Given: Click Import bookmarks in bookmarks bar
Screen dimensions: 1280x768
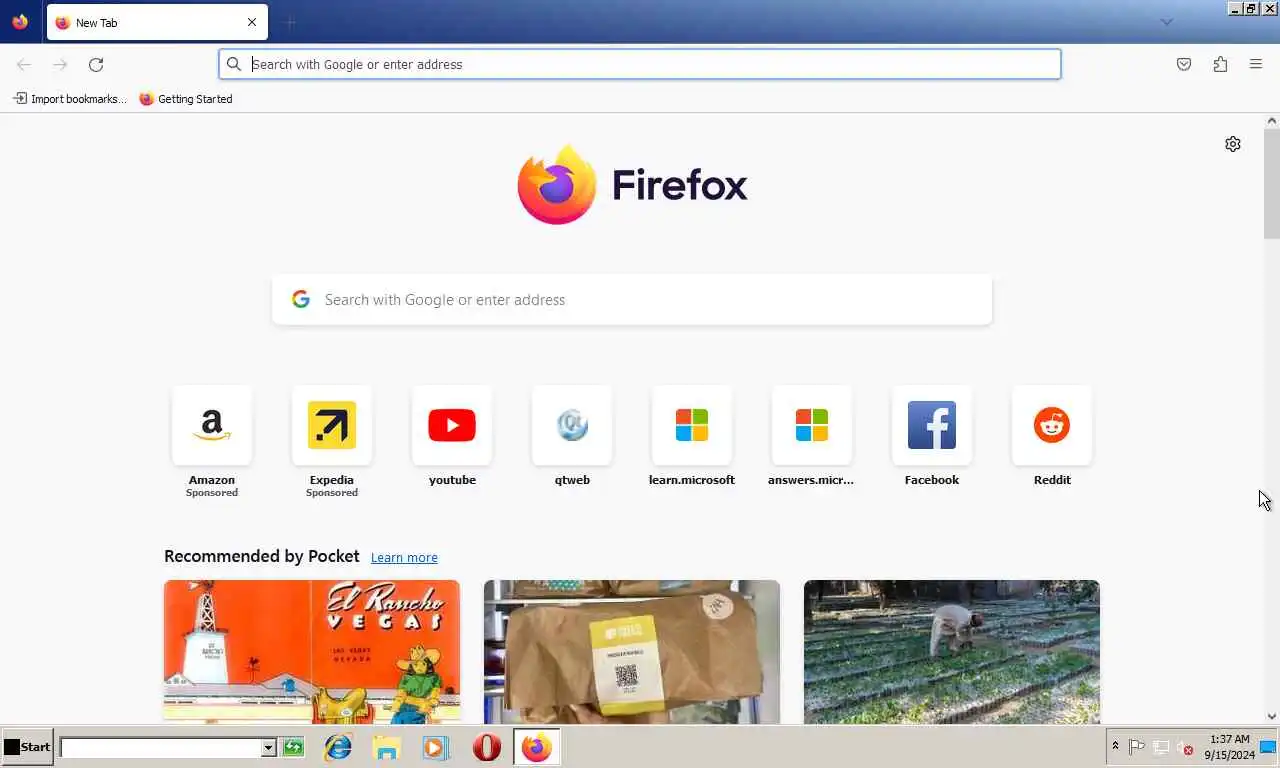Looking at the screenshot, I should (69, 99).
